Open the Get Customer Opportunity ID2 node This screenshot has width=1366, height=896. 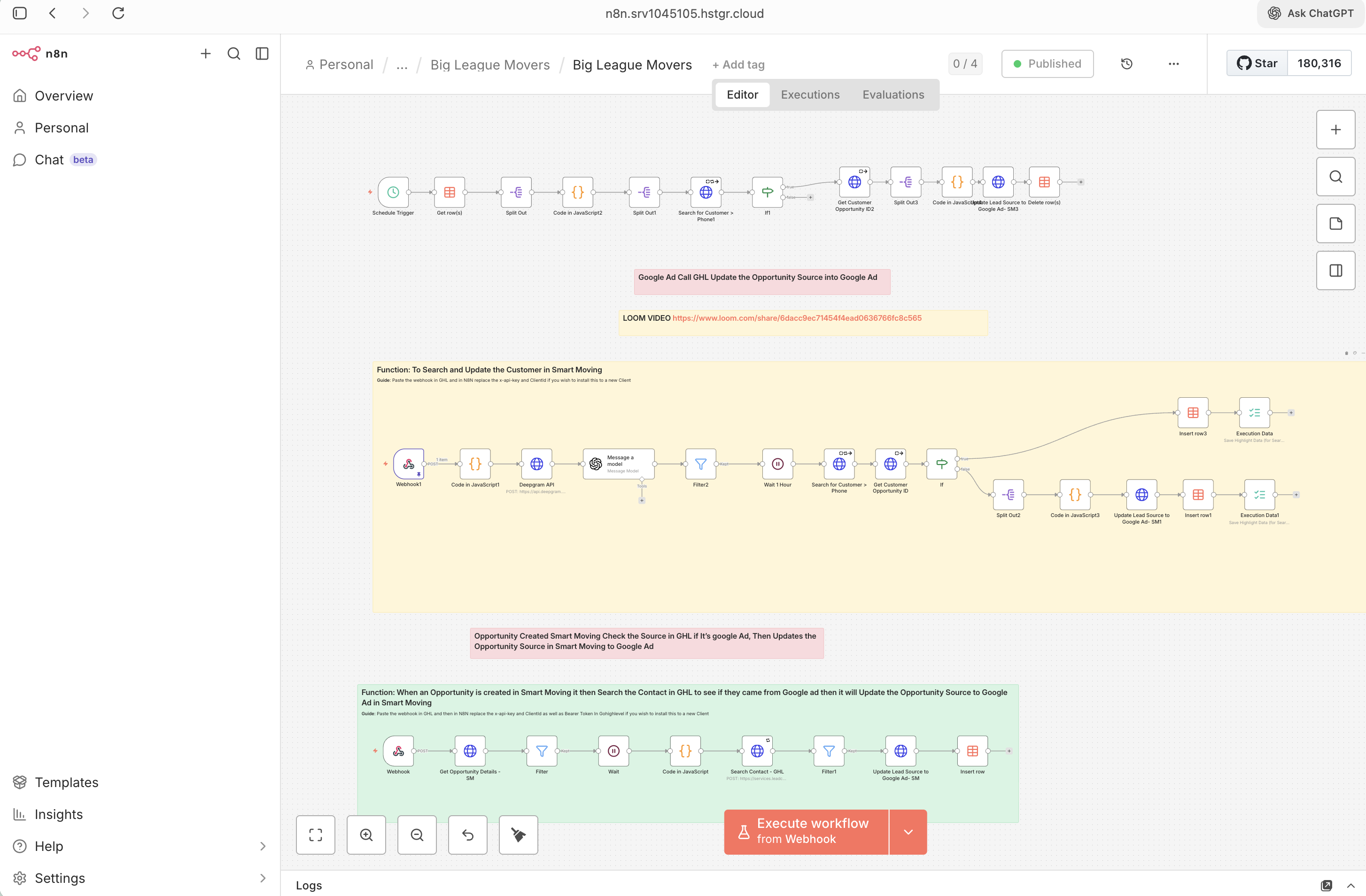pos(854,182)
